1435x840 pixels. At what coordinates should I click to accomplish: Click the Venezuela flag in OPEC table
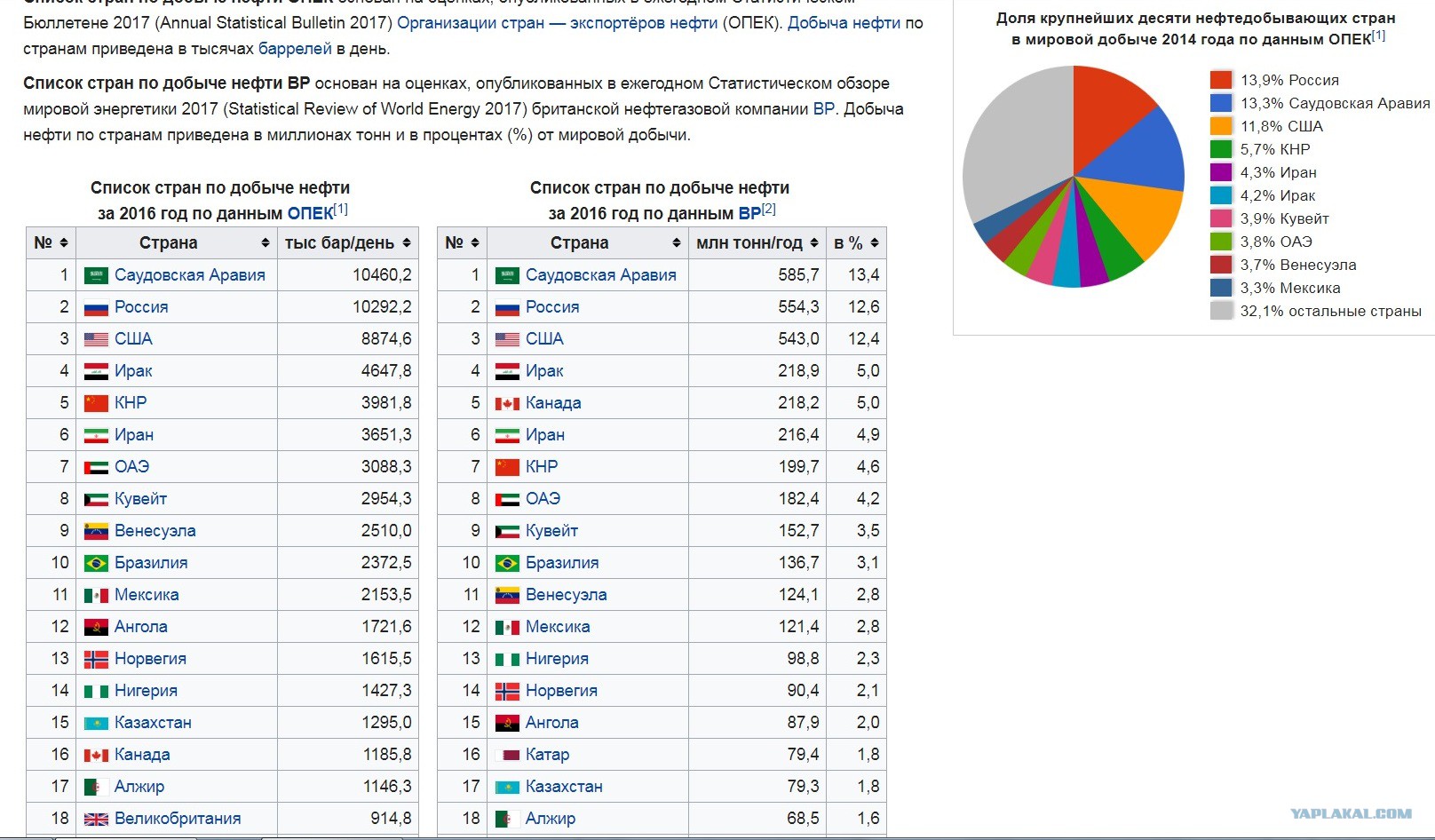(96, 531)
